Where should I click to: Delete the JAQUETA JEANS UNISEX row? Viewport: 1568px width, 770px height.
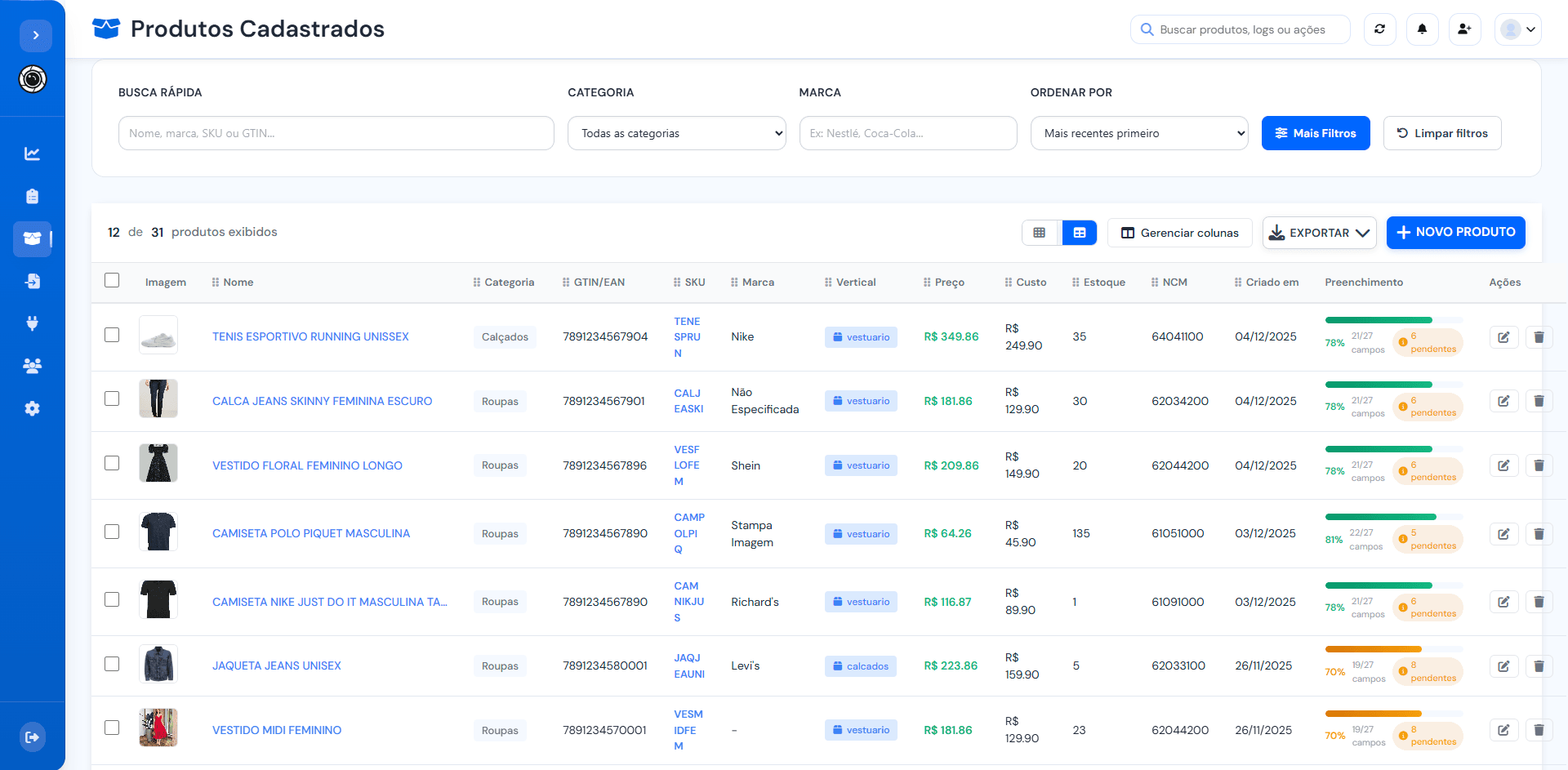[x=1539, y=666]
